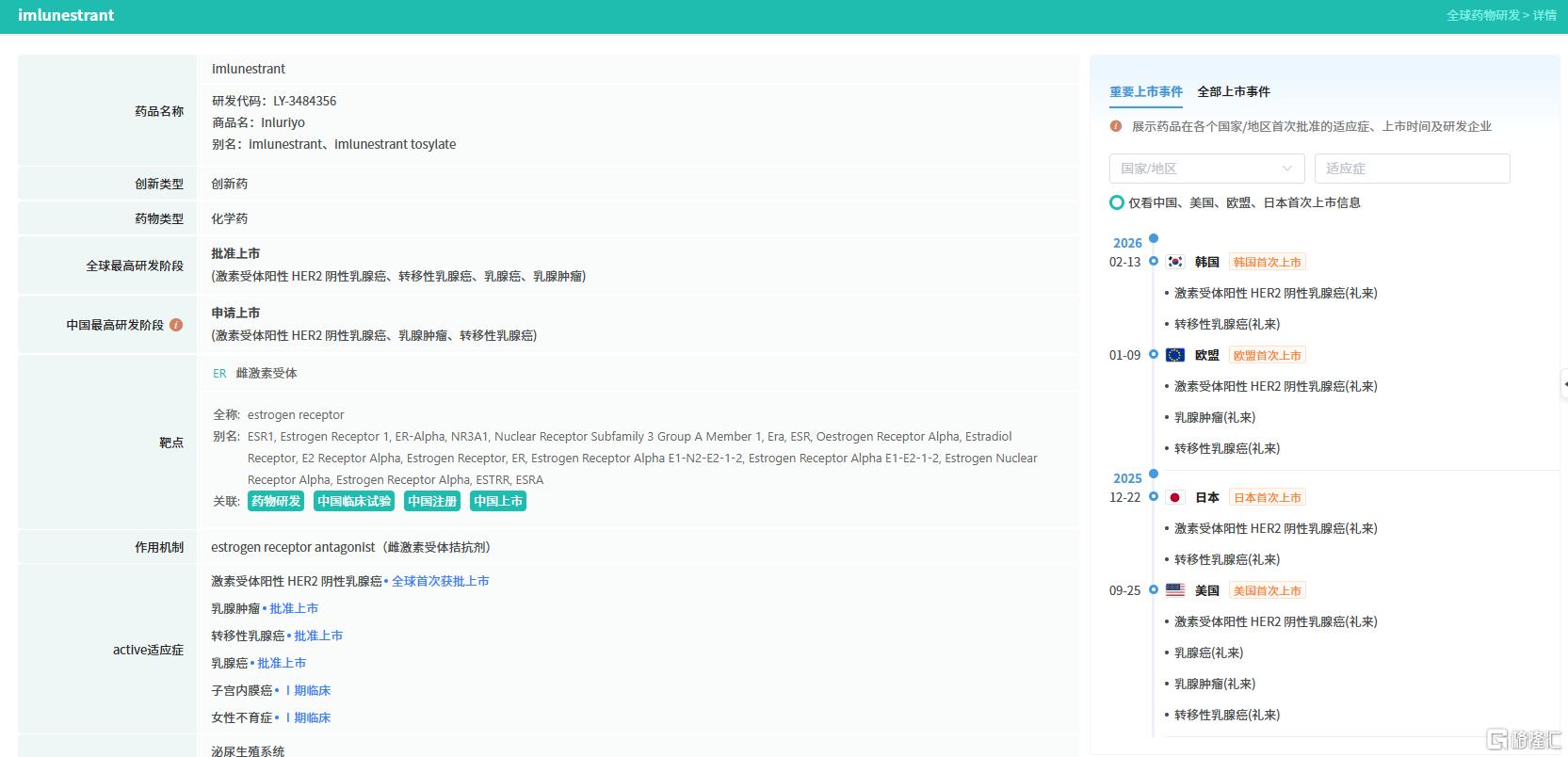Click the estrogen receptor antagonist mechanism text
1568x757 pixels.
(350, 547)
